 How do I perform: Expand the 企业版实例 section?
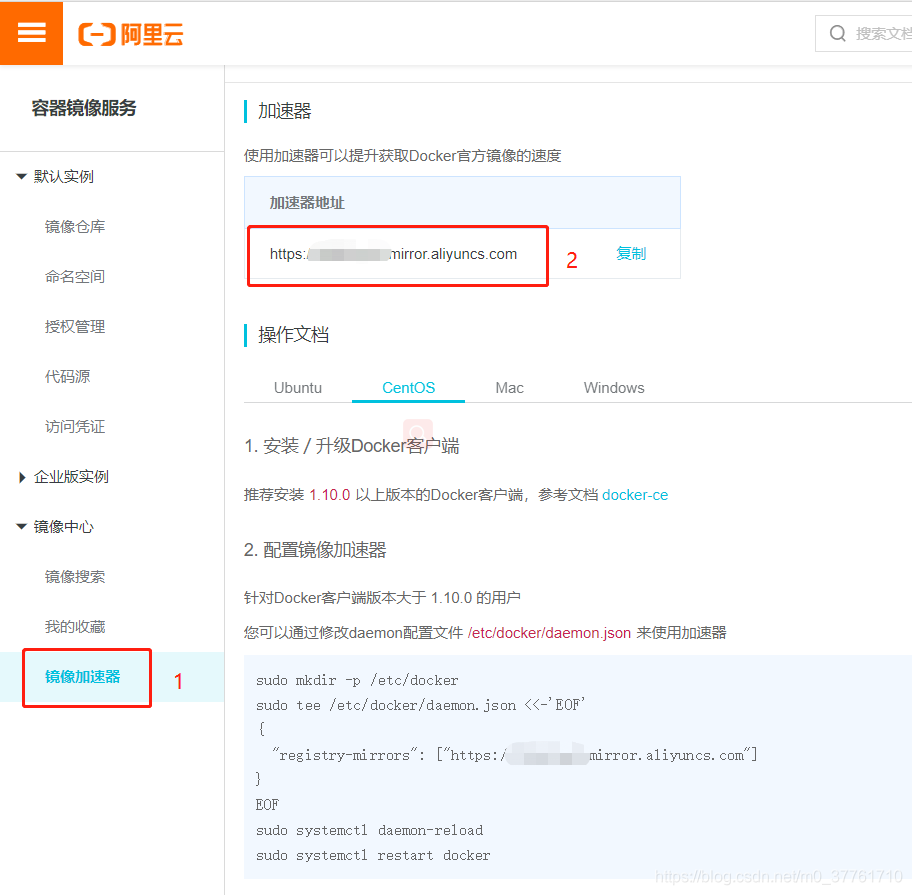[22, 477]
